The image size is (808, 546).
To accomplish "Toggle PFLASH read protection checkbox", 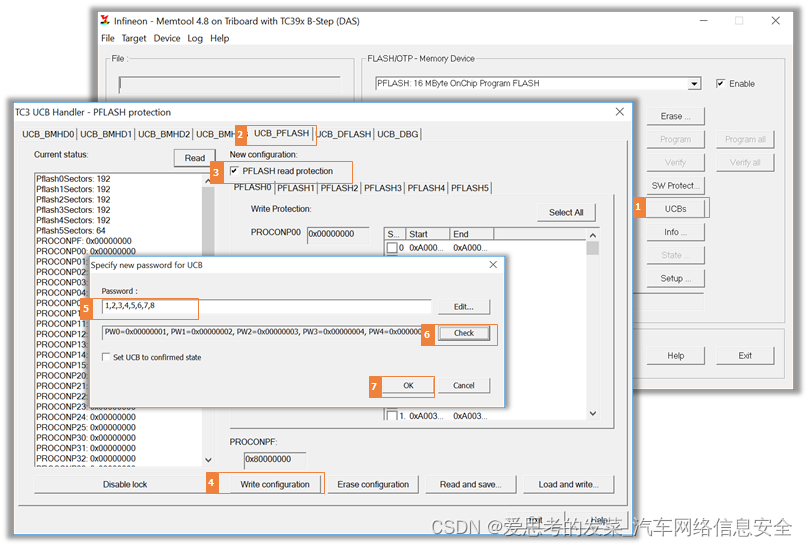I will point(234,170).
